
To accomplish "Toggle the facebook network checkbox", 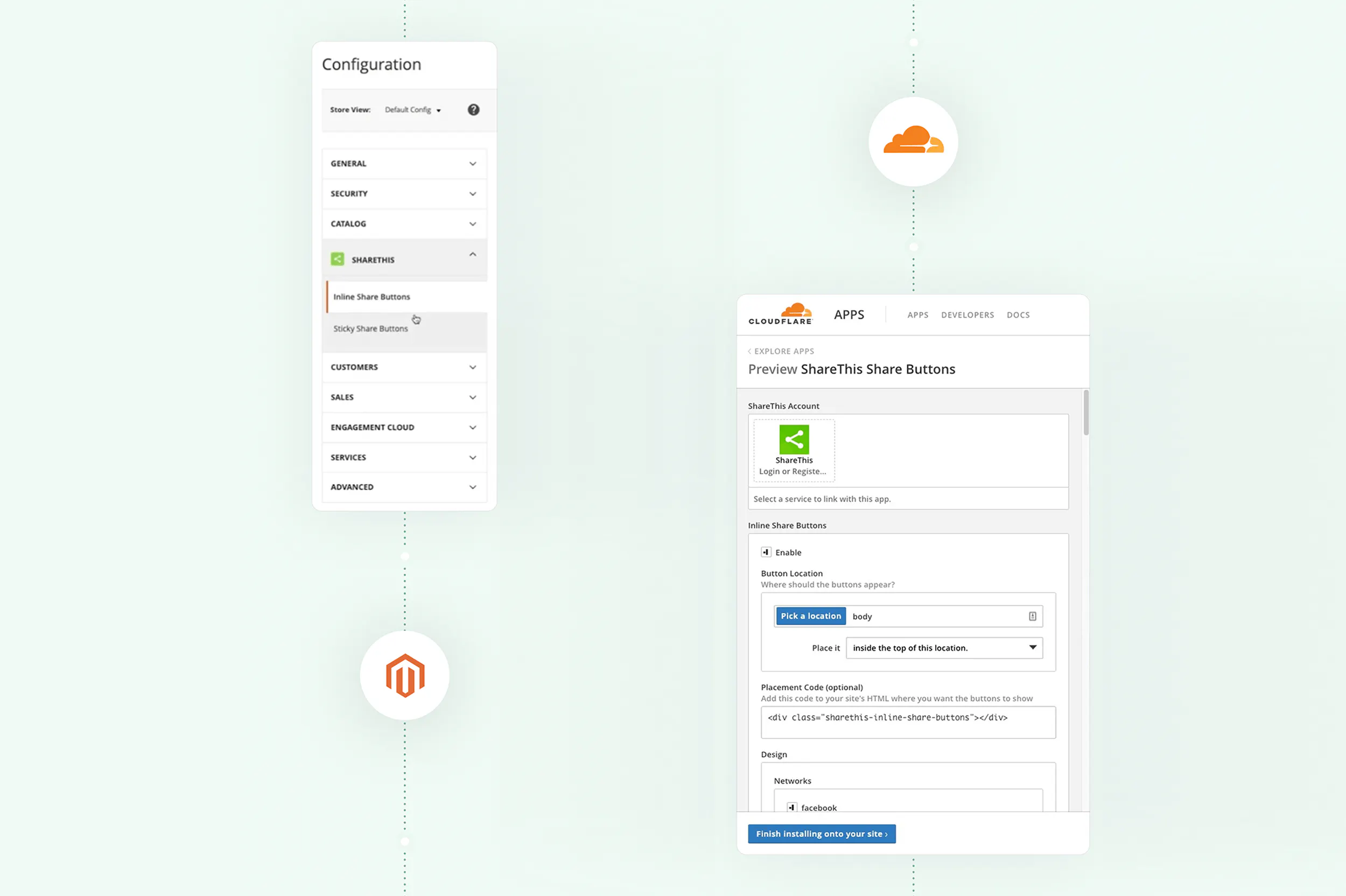I will (x=791, y=808).
